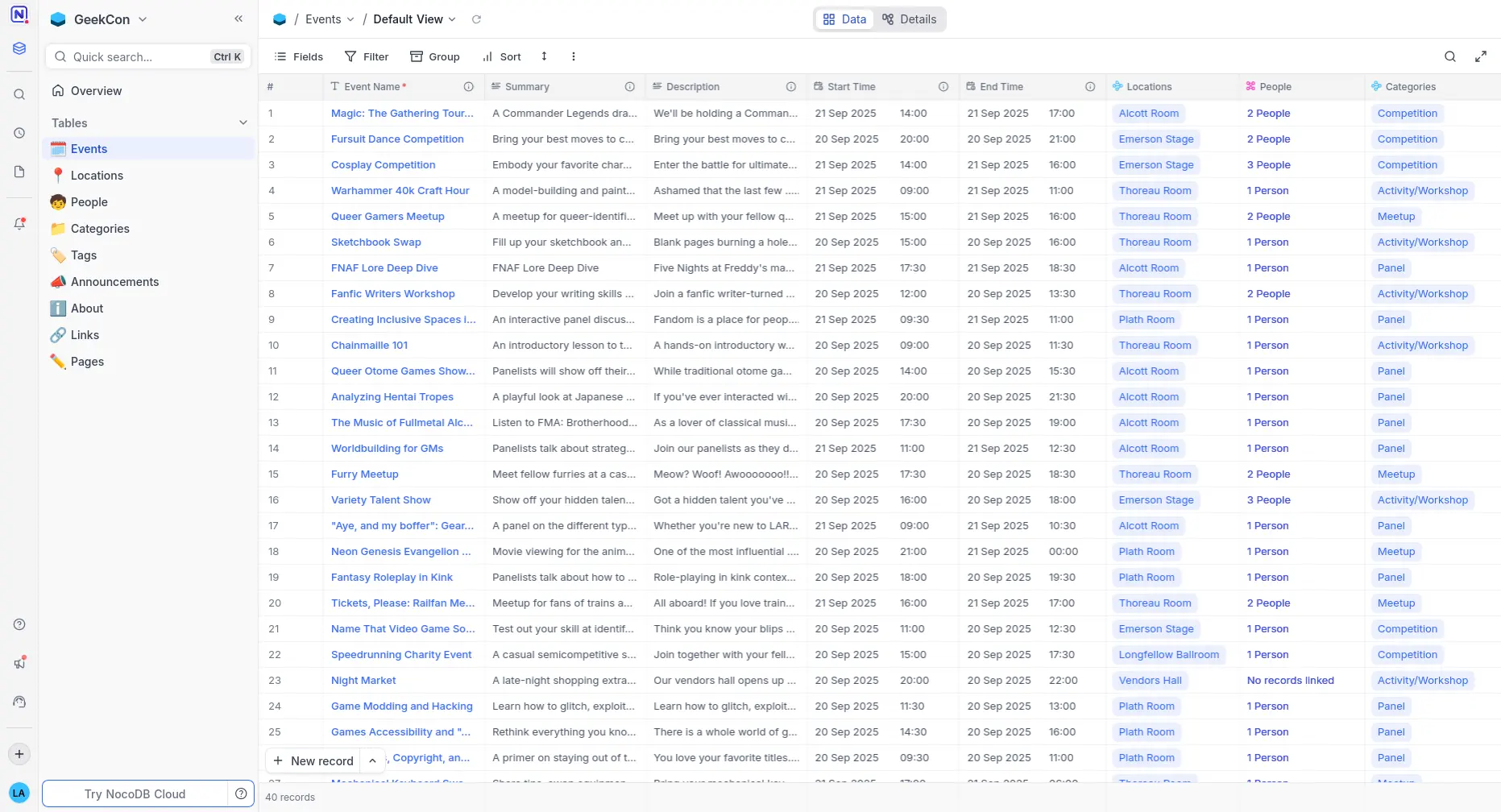
Task: Click the New record button
Action: click(314, 760)
